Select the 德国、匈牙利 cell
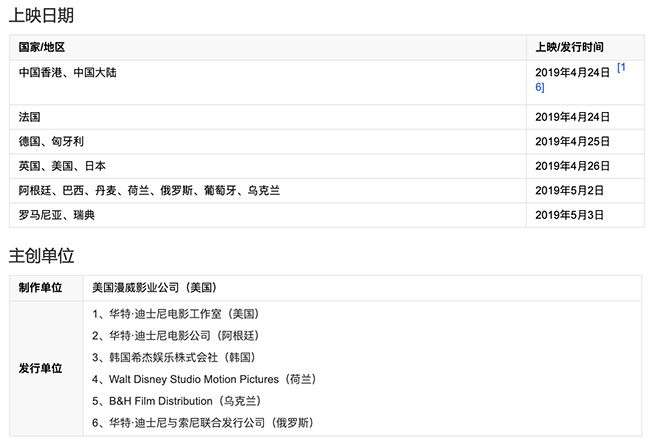 51,142
